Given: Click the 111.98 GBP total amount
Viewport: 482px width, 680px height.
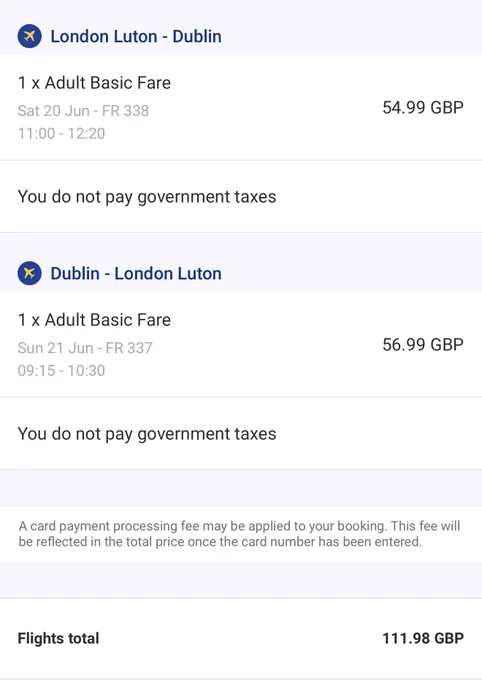Looking at the screenshot, I should point(423,638).
